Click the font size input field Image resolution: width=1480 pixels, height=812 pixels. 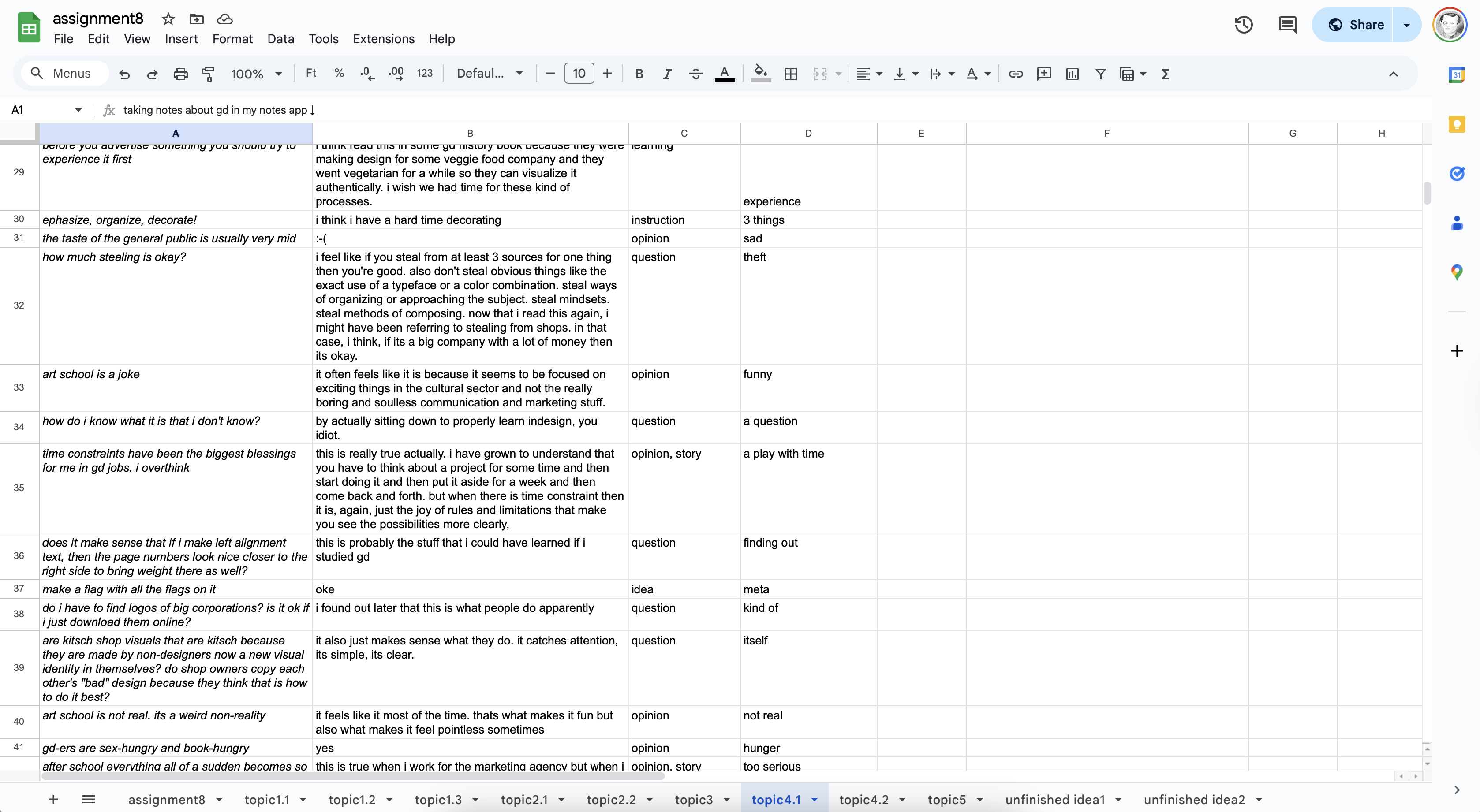[579, 74]
